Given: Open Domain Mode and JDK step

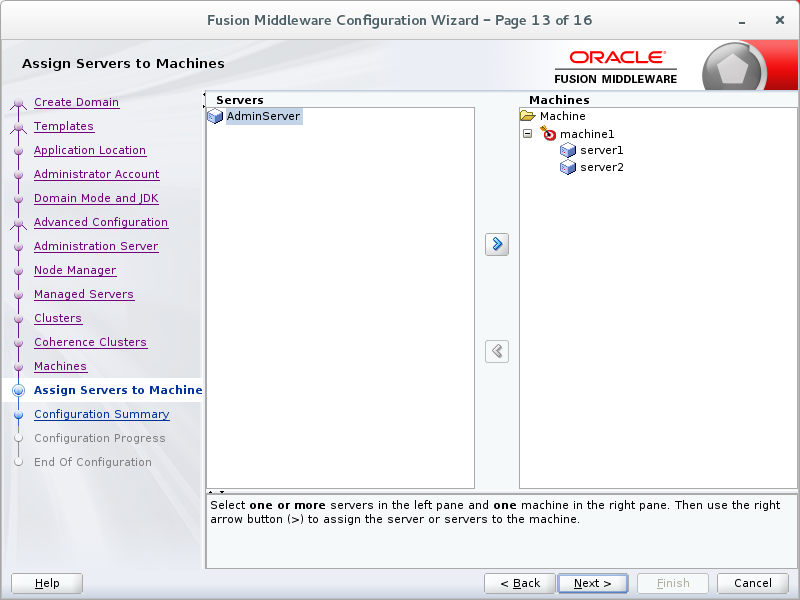Looking at the screenshot, I should [96, 198].
